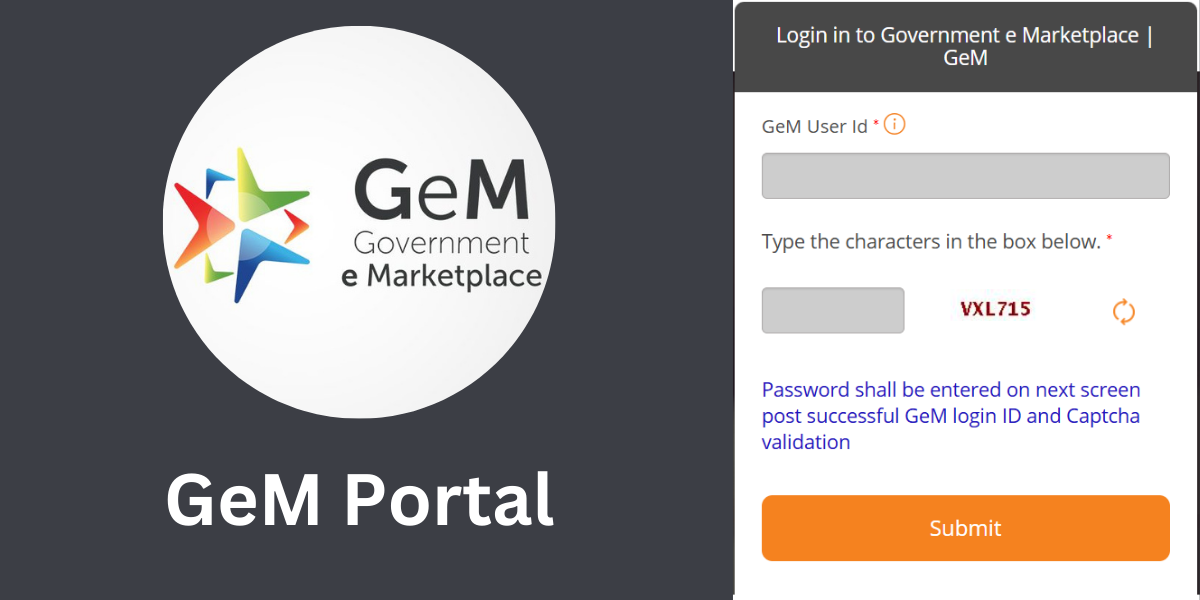The image size is (1200, 600).
Task: Focus the GeM User Id text field
Action: coord(965,176)
